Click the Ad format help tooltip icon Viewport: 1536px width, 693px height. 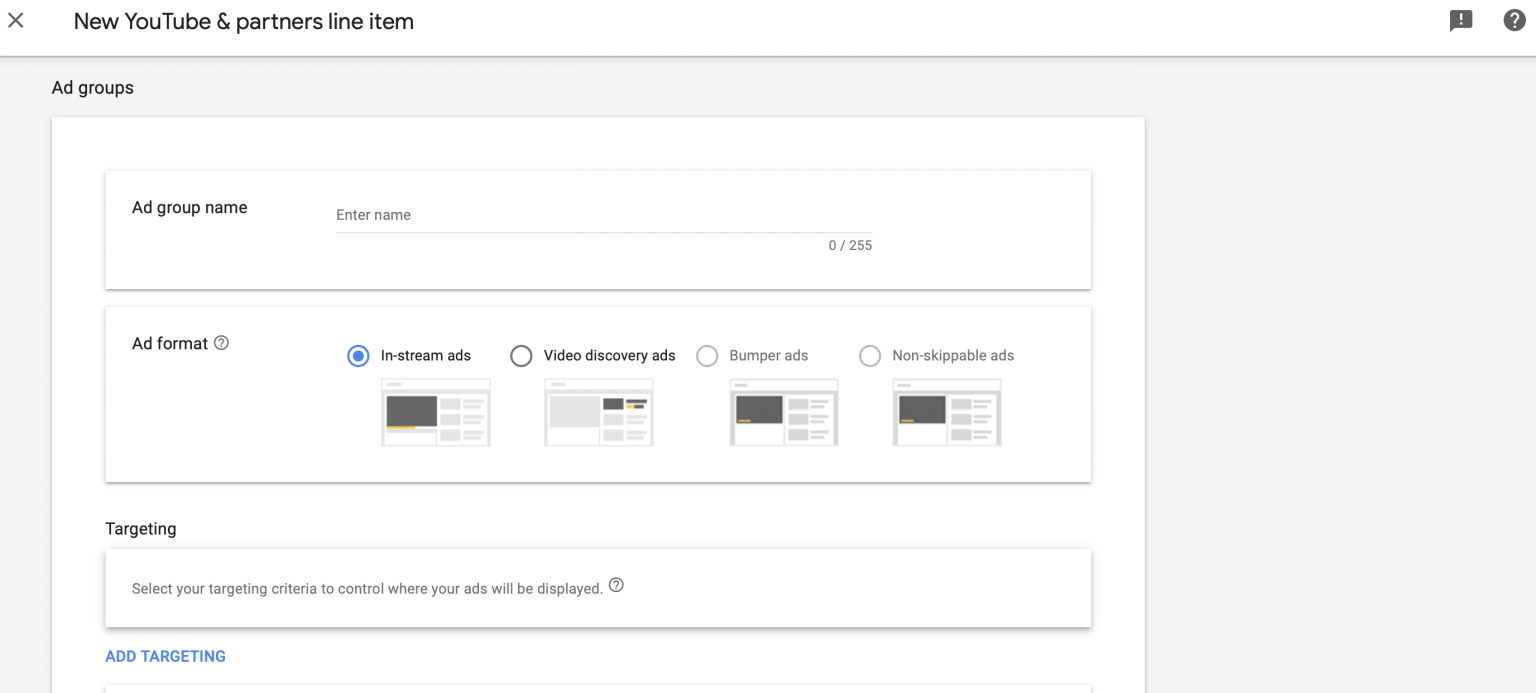coord(220,342)
